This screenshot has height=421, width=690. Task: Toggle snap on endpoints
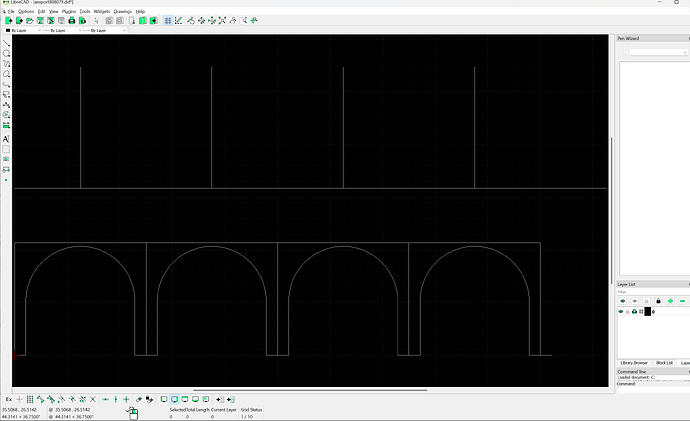tap(40, 399)
